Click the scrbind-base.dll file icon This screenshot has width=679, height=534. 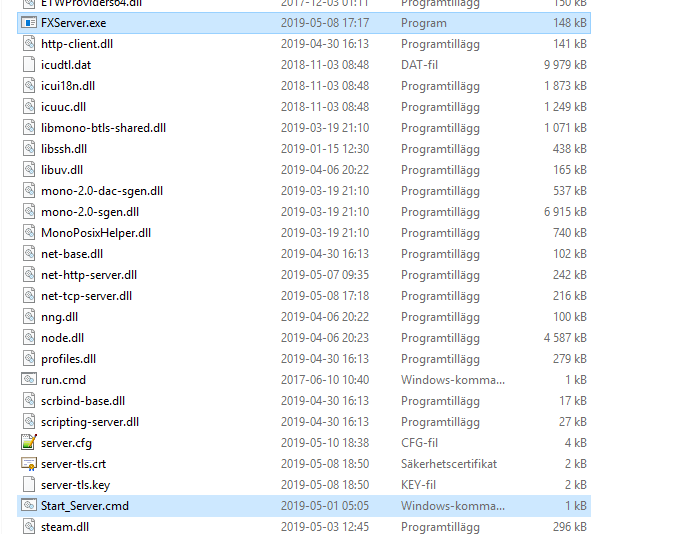pos(29,401)
